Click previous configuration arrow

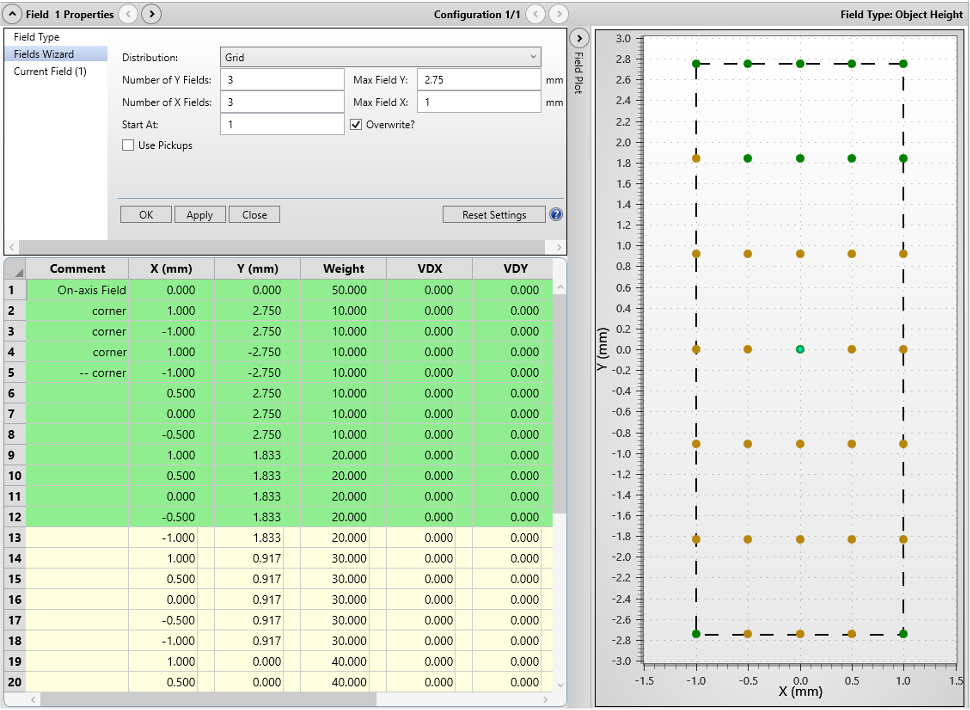[x=536, y=14]
